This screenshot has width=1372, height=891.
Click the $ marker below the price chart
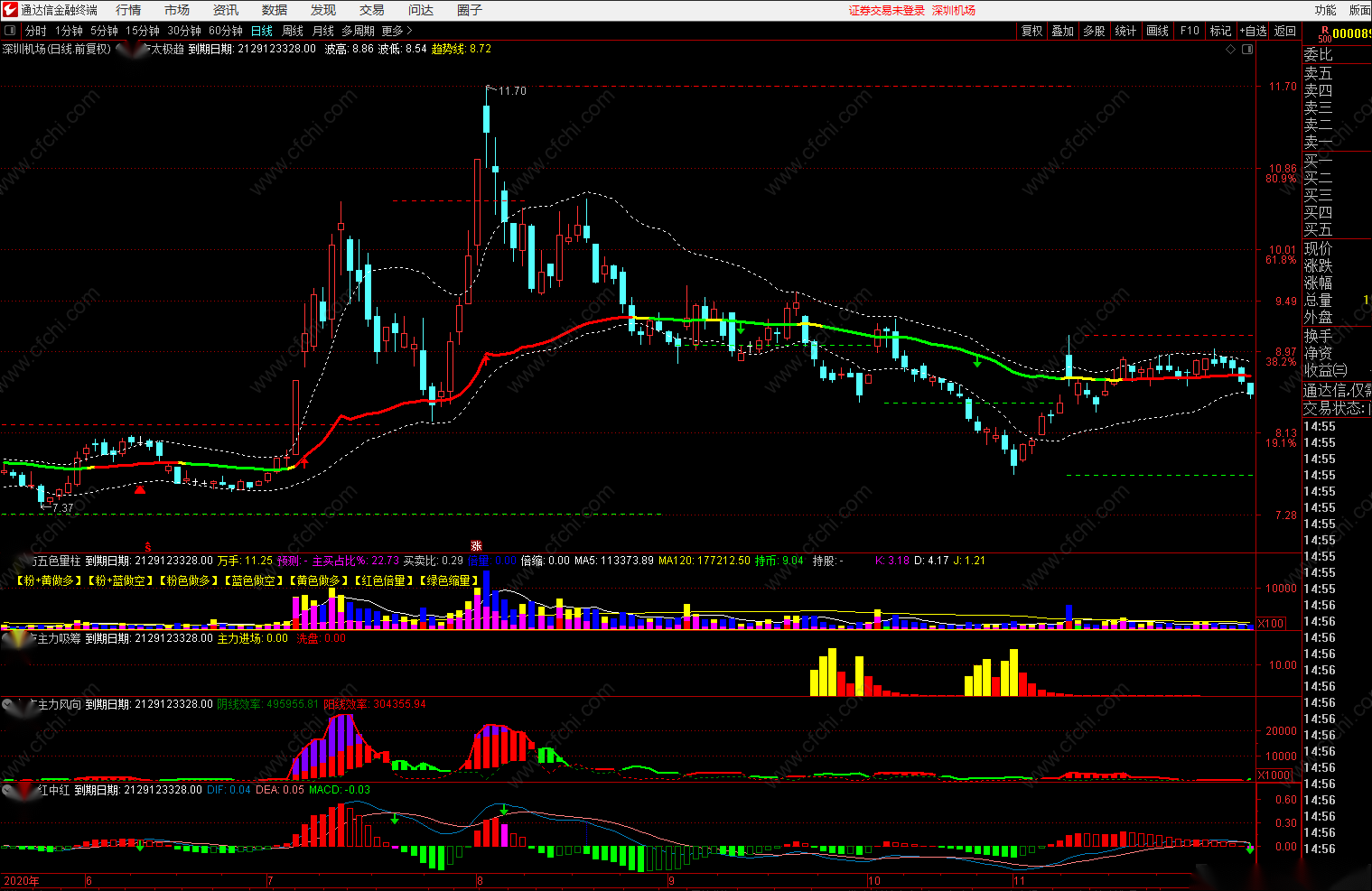[148, 547]
